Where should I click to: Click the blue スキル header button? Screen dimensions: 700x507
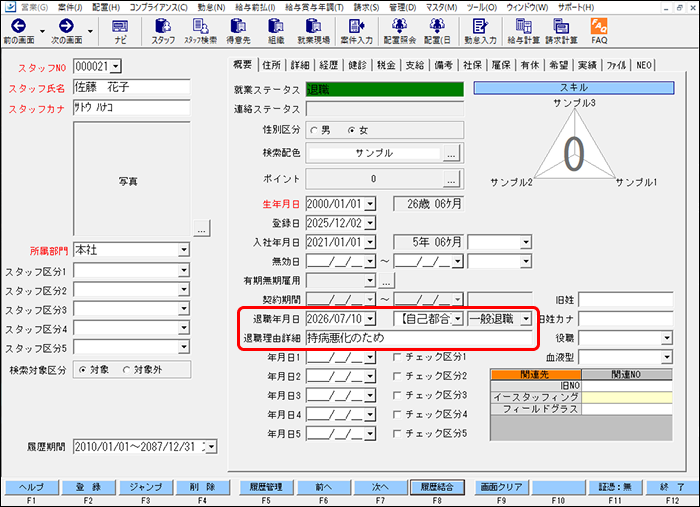(x=574, y=87)
